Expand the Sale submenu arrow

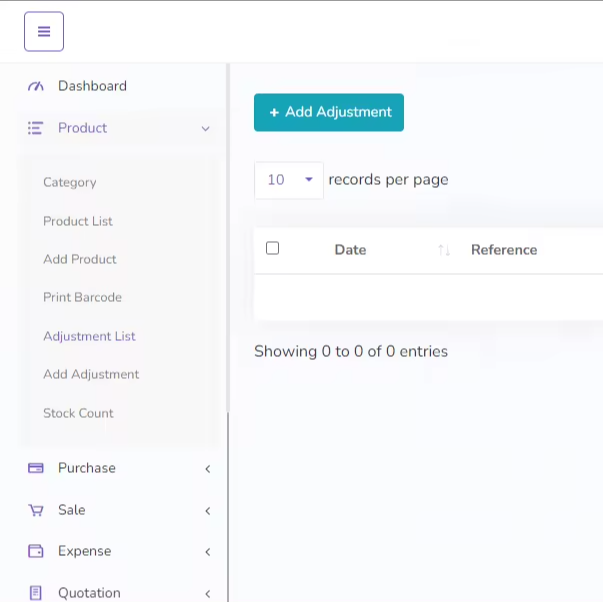click(207, 510)
